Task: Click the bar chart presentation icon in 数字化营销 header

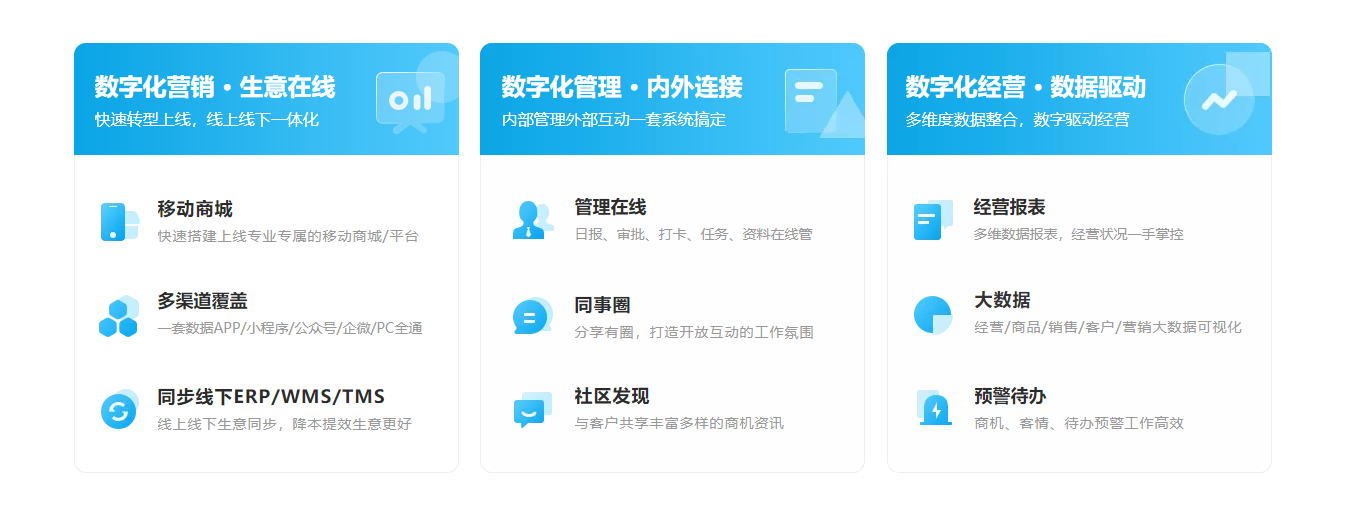Action: tap(411, 99)
